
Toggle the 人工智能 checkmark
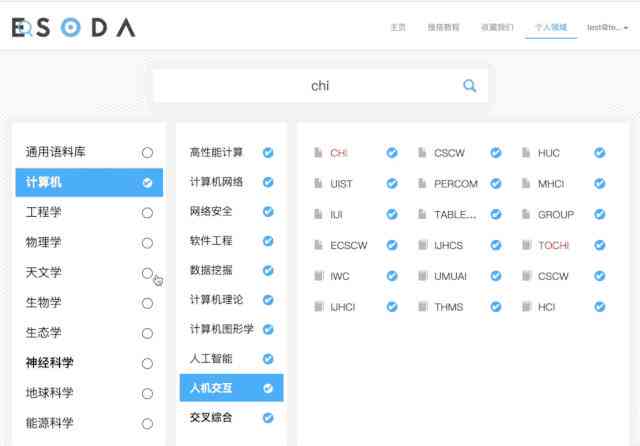tap(268, 359)
